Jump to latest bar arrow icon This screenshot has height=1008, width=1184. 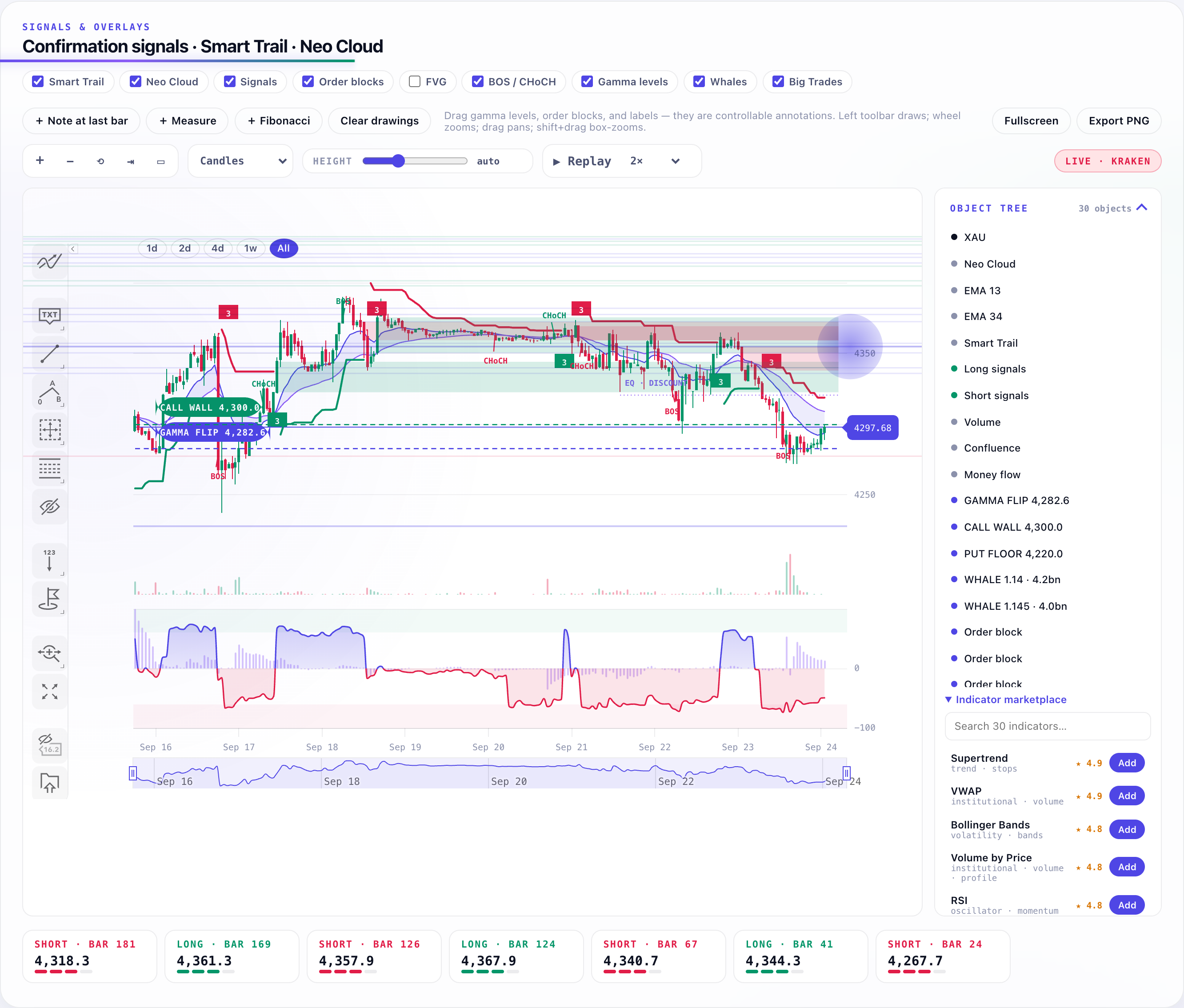(131, 160)
